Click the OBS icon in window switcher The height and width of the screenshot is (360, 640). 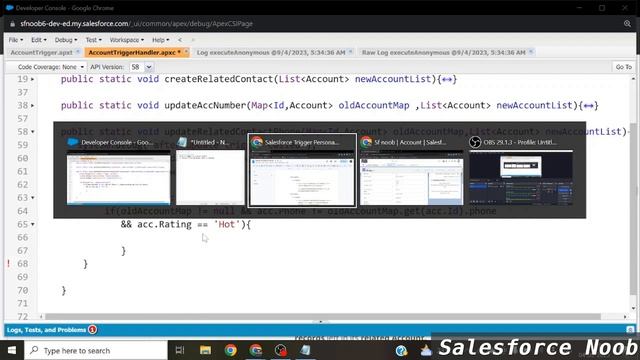coord(475,142)
